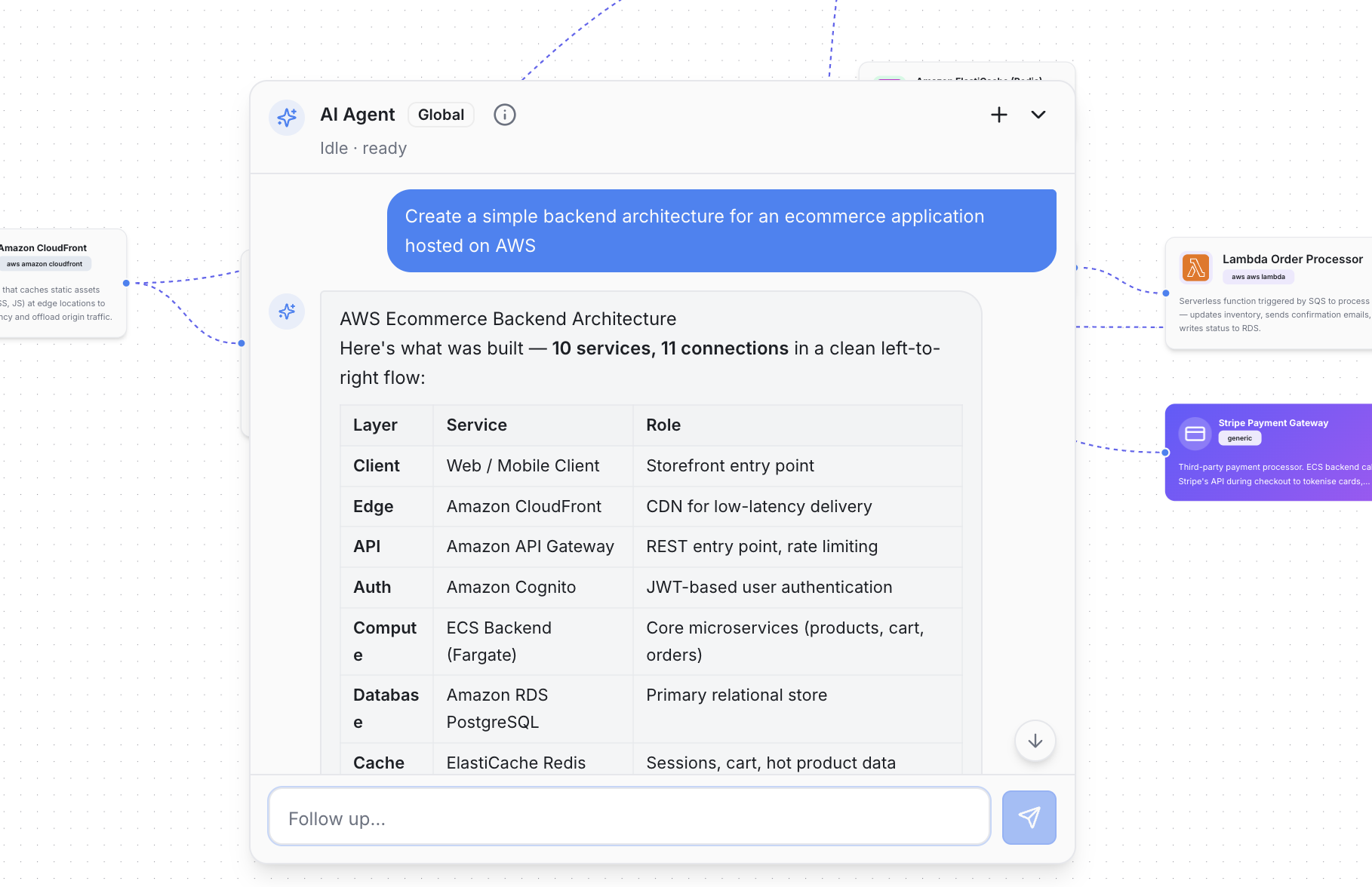Click the Idle · ready status text
The image size is (1372, 887).
point(363,149)
